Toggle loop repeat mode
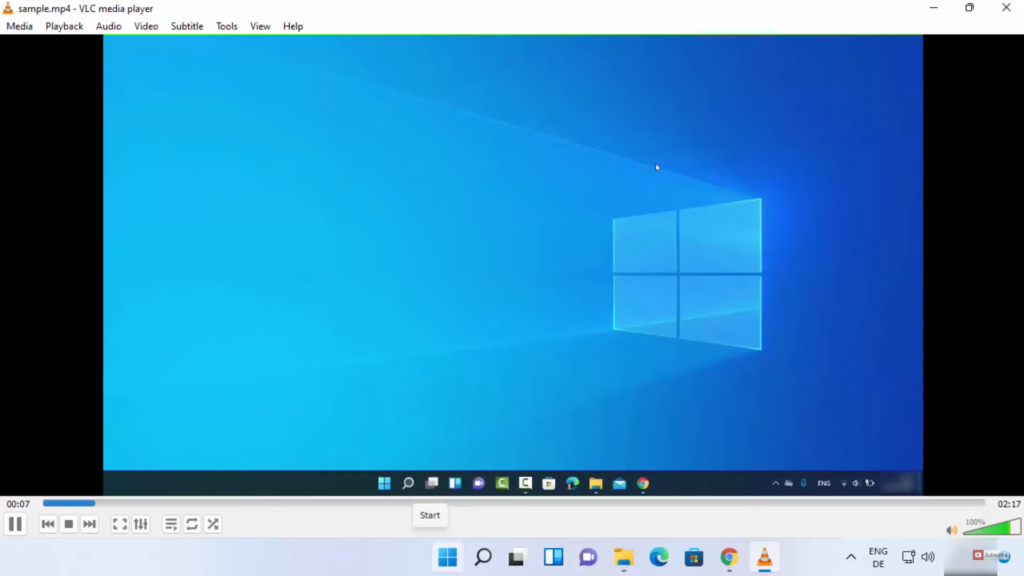The image size is (1024, 576). click(x=192, y=524)
